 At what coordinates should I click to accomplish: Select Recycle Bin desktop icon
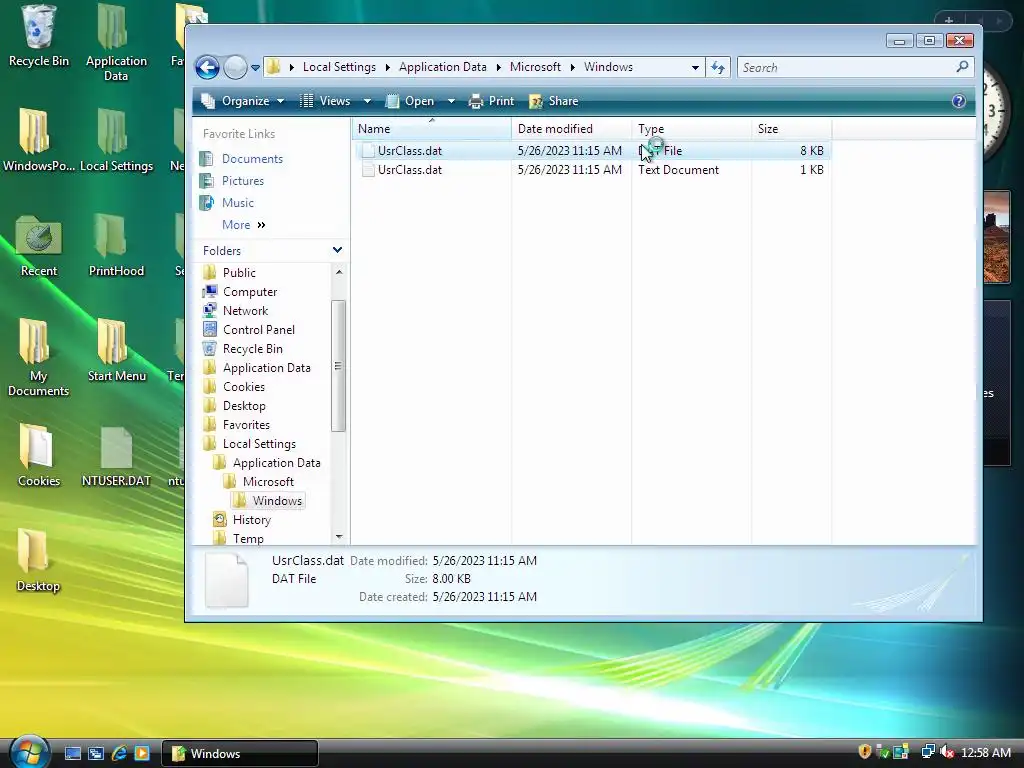click(x=39, y=36)
